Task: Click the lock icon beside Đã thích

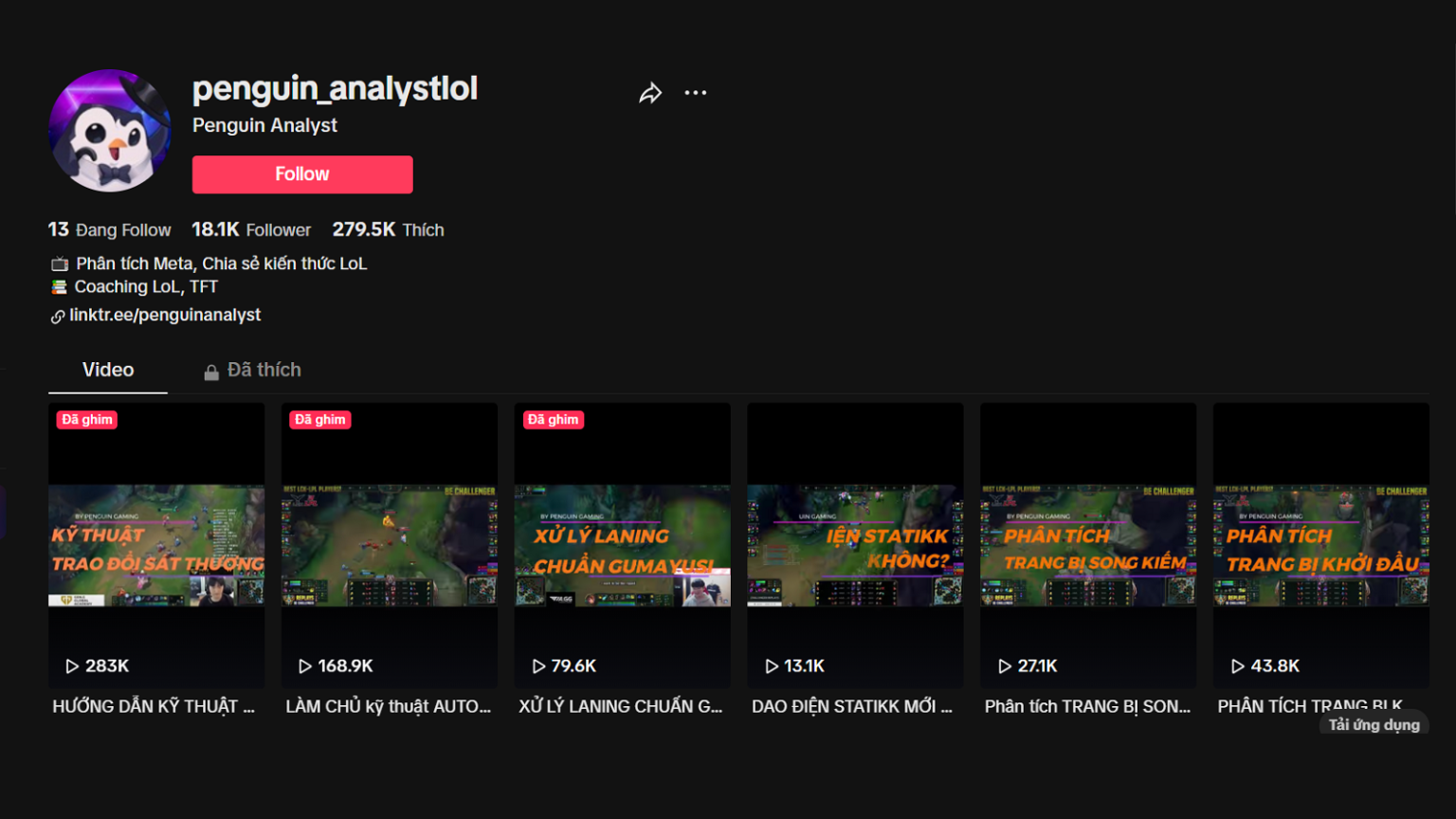Action: coord(211,373)
